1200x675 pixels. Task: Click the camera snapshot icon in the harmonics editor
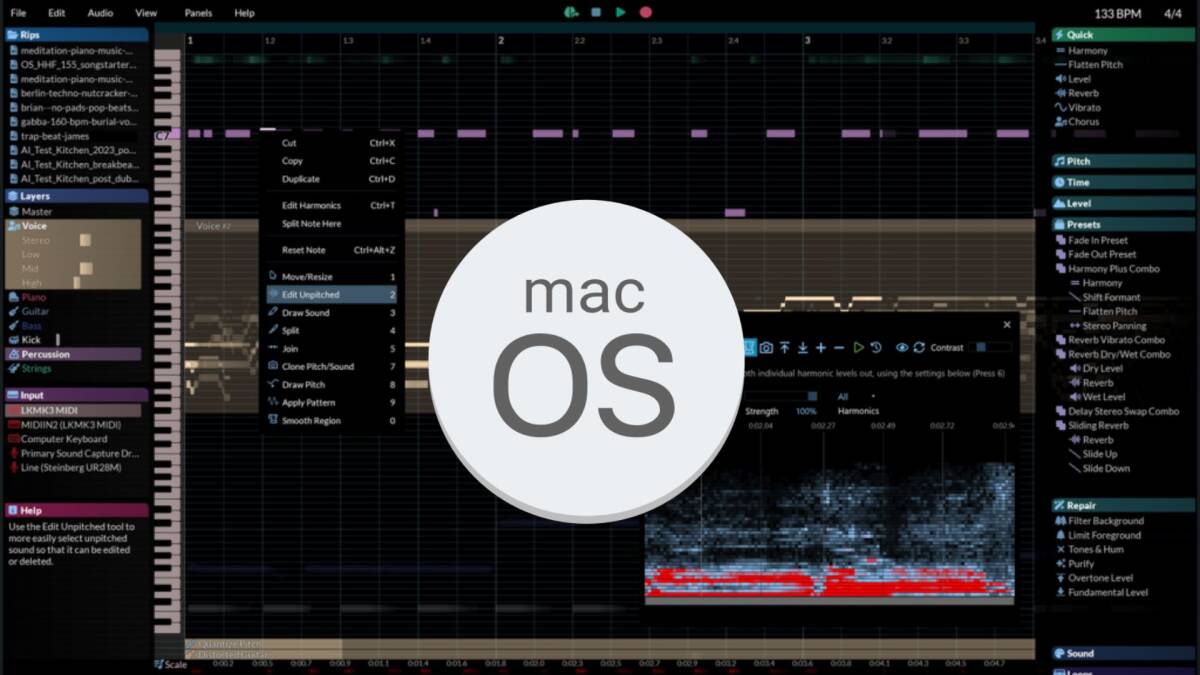767,347
